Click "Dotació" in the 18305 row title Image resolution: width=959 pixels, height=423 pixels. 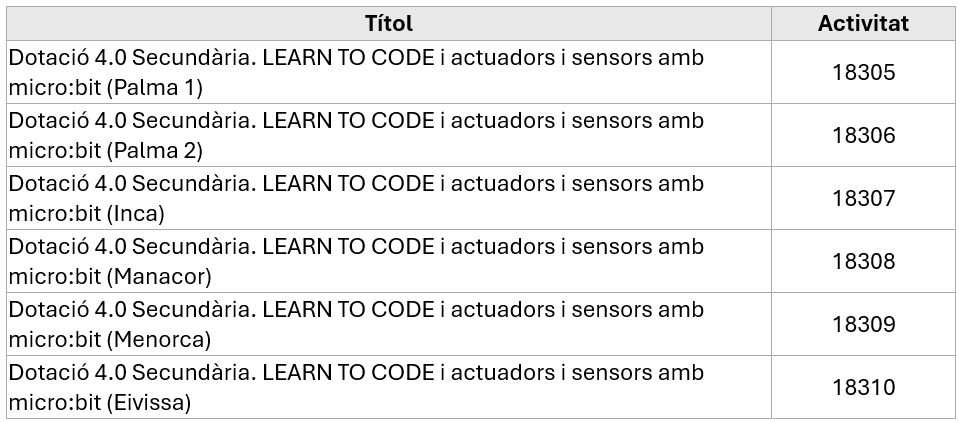pyautogui.click(x=46, y=57)
